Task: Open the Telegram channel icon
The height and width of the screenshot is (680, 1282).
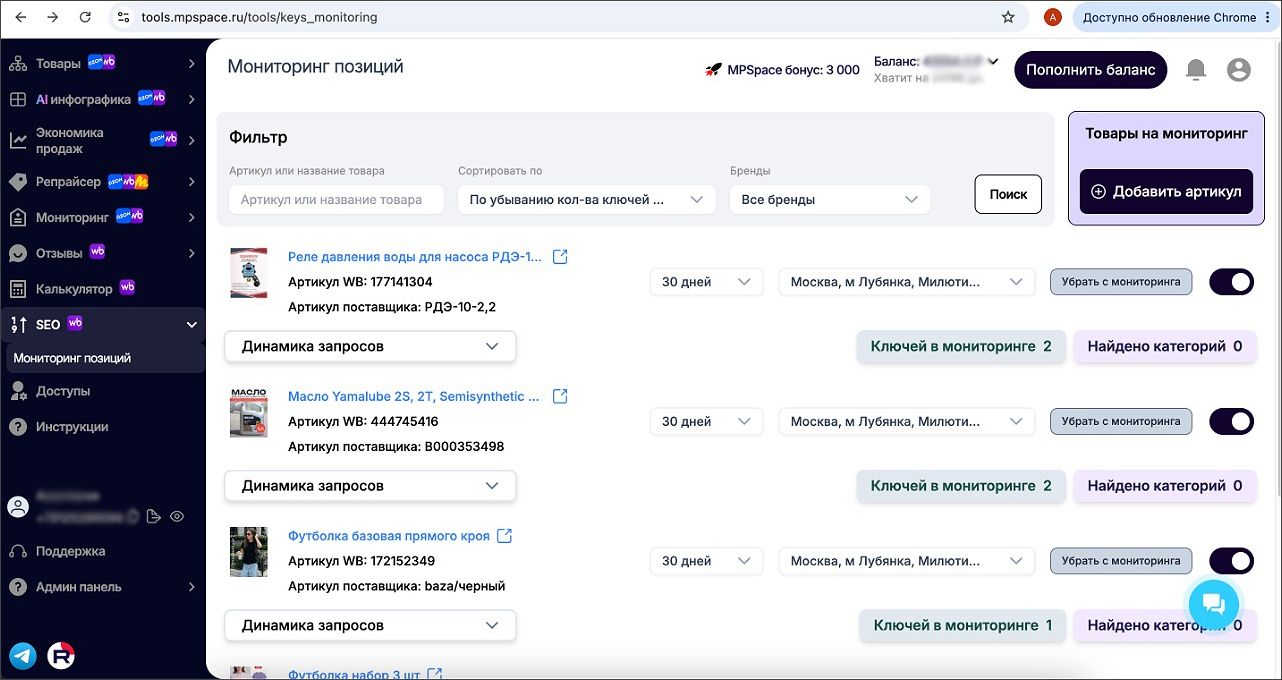Action: [x=23, y=655]
